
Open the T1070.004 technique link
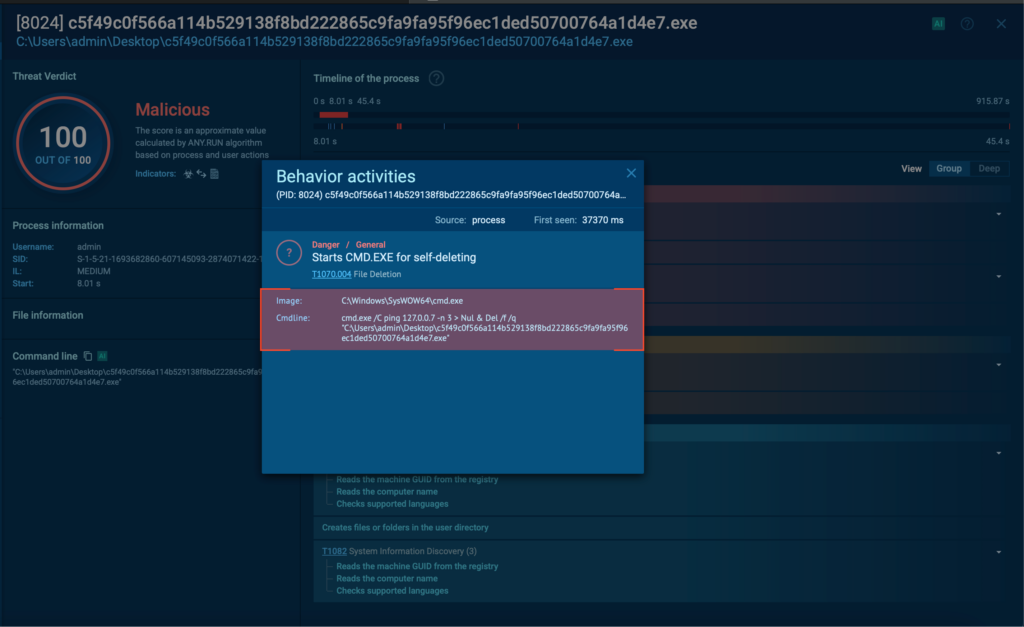(331, 273)
